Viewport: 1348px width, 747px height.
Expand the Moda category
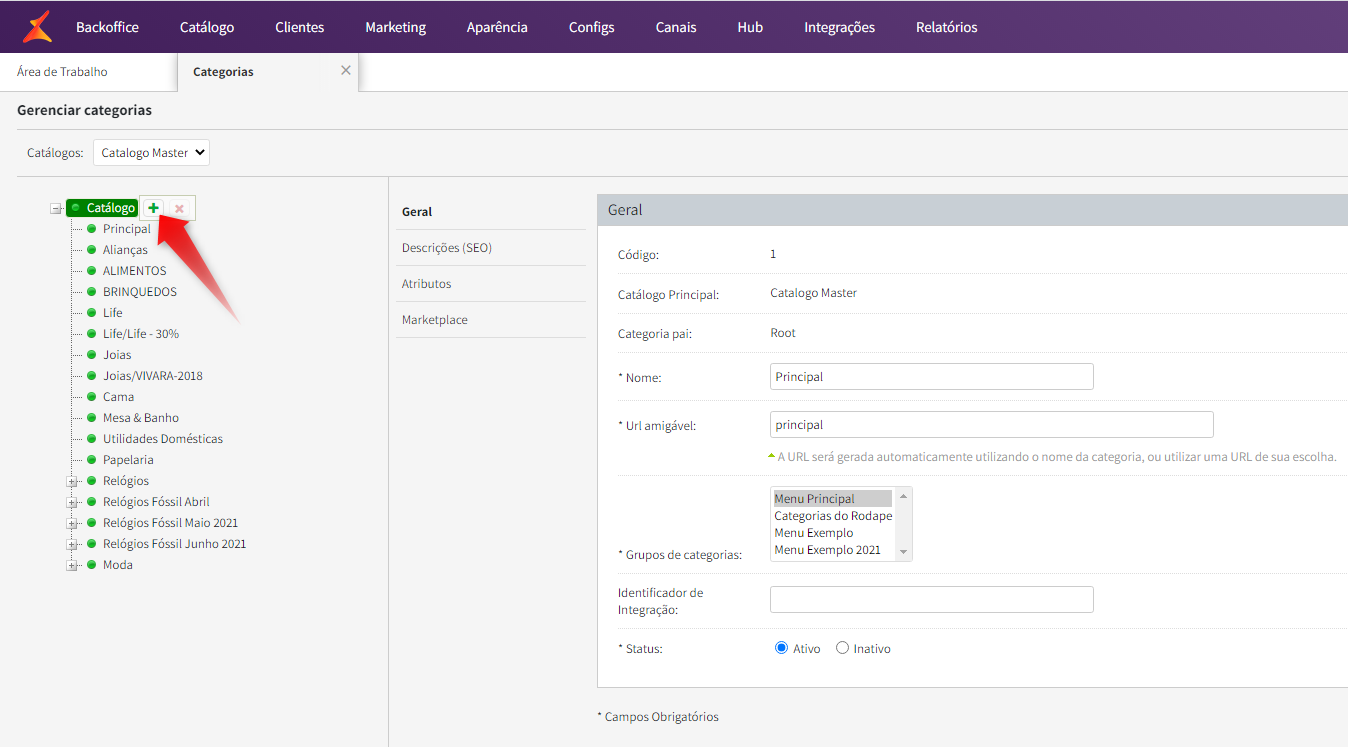pyautogui.click(x=72, y=565)
